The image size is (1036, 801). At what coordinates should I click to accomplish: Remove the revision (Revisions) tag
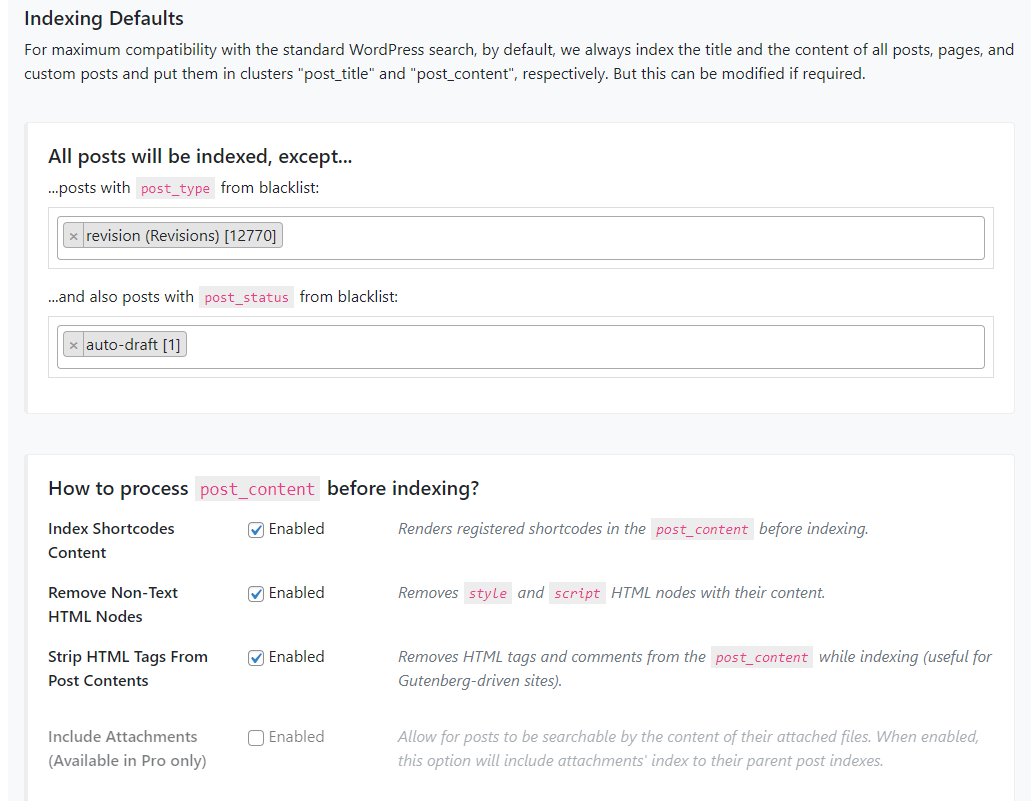coord(73,236)
